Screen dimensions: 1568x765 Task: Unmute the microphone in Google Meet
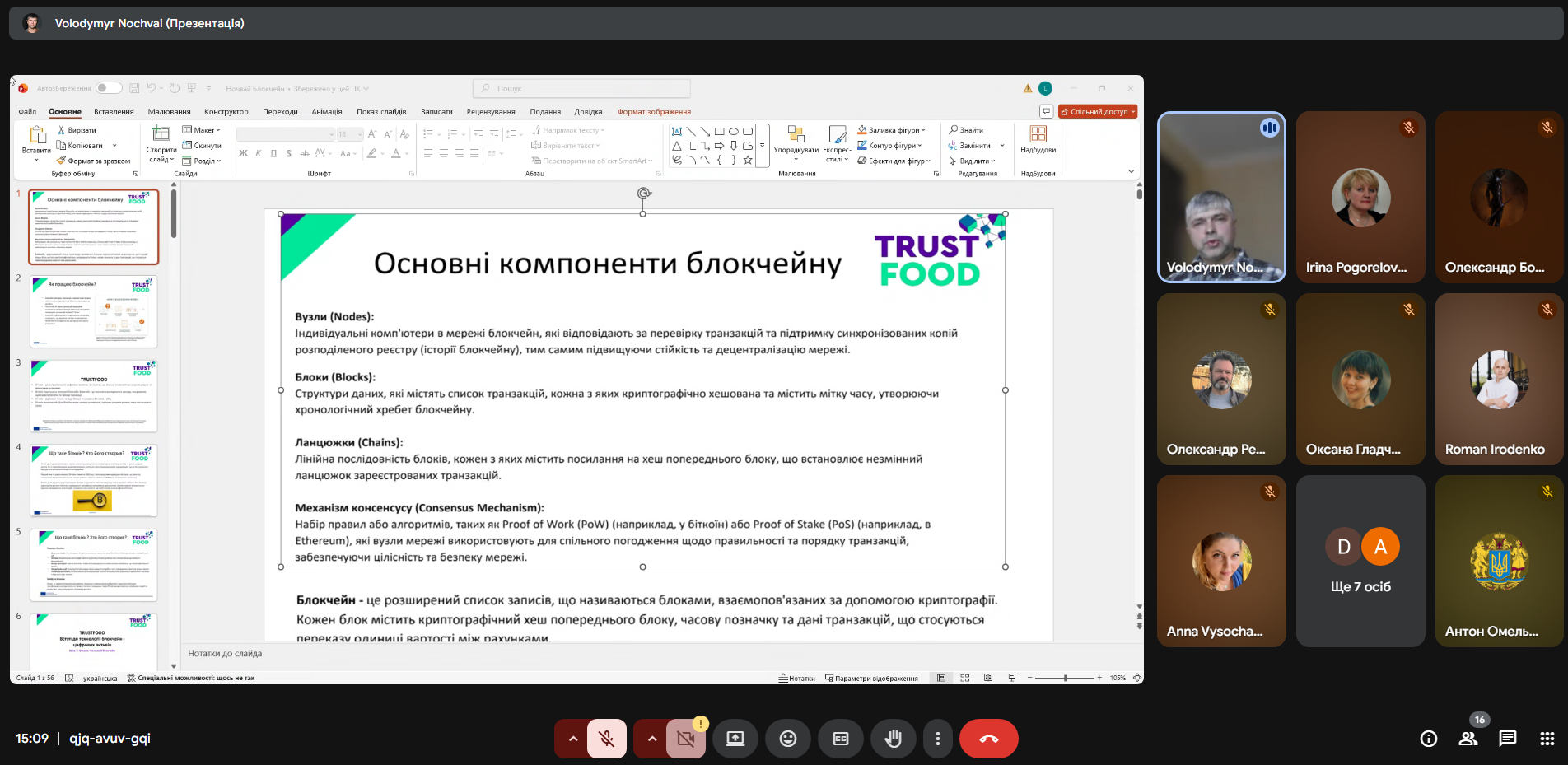(607, 739)
